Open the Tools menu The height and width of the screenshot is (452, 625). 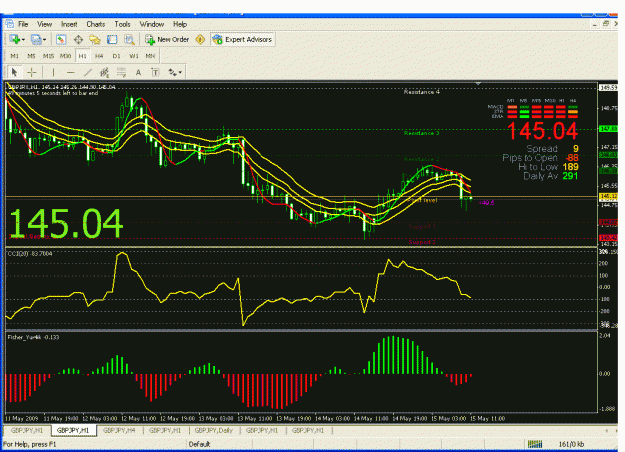pyautogui.click(x=122, y=24)
